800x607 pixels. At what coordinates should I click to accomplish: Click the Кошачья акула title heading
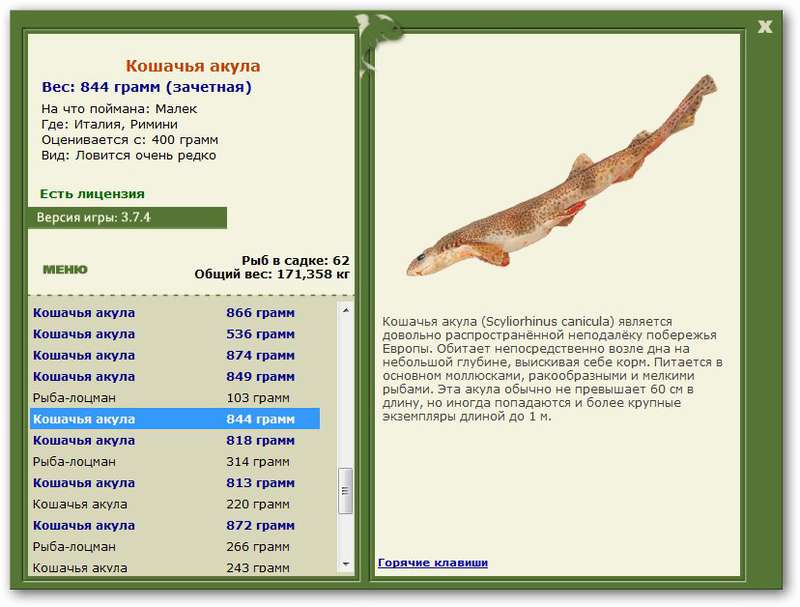pyautogui.click(x=193, y=66)
